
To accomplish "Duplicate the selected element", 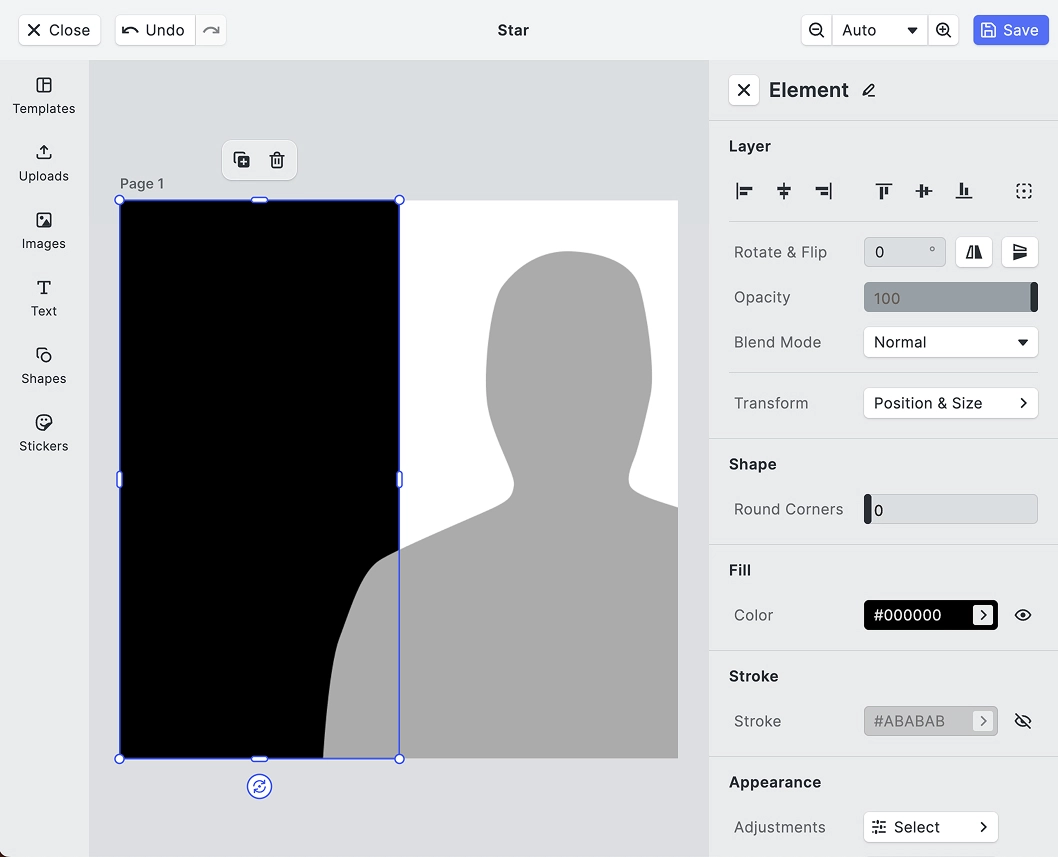I will click(241, 160).
